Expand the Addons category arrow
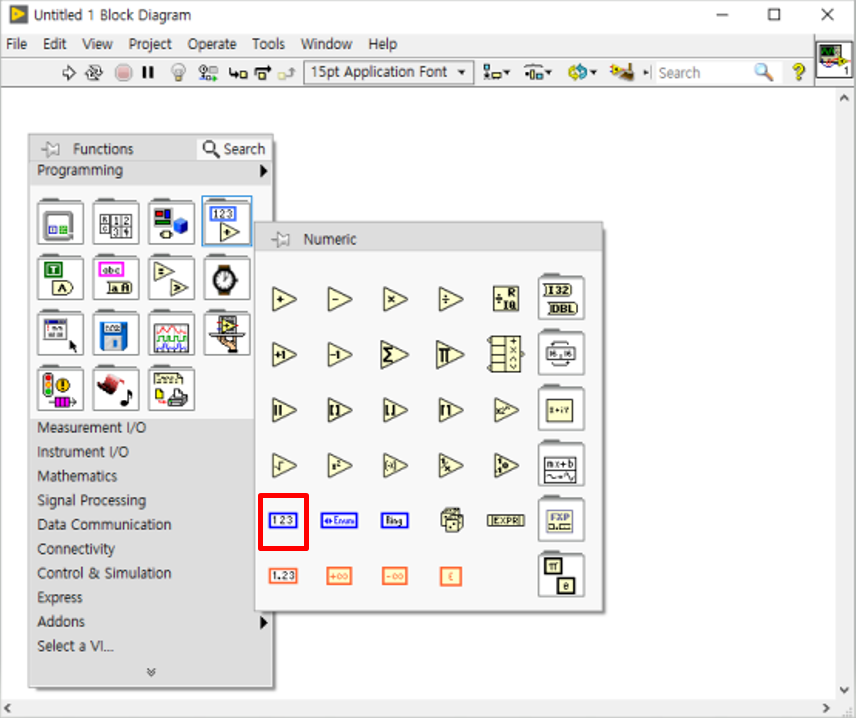 [x=263, y=622]
